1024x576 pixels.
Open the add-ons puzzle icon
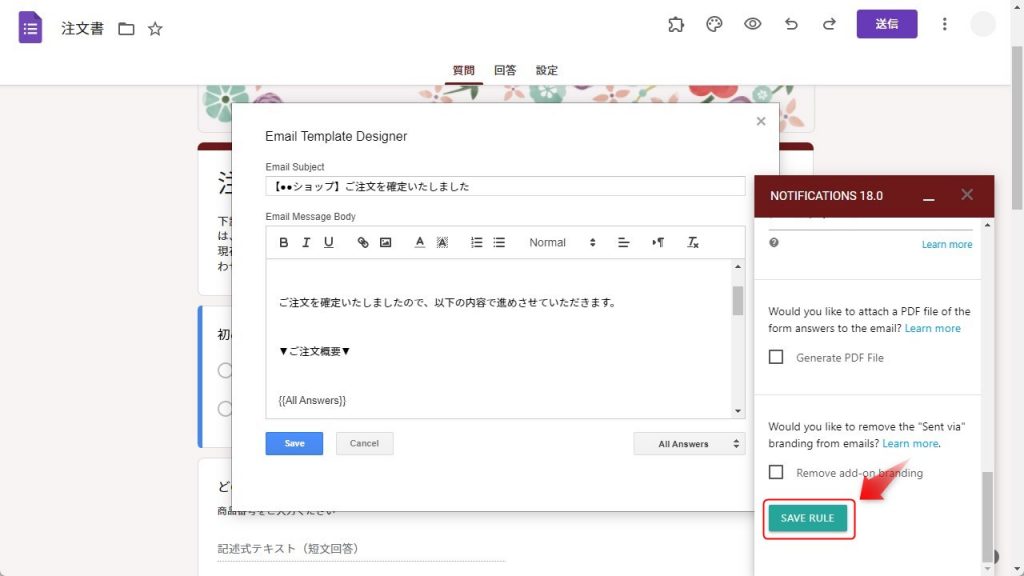(676, 24)
